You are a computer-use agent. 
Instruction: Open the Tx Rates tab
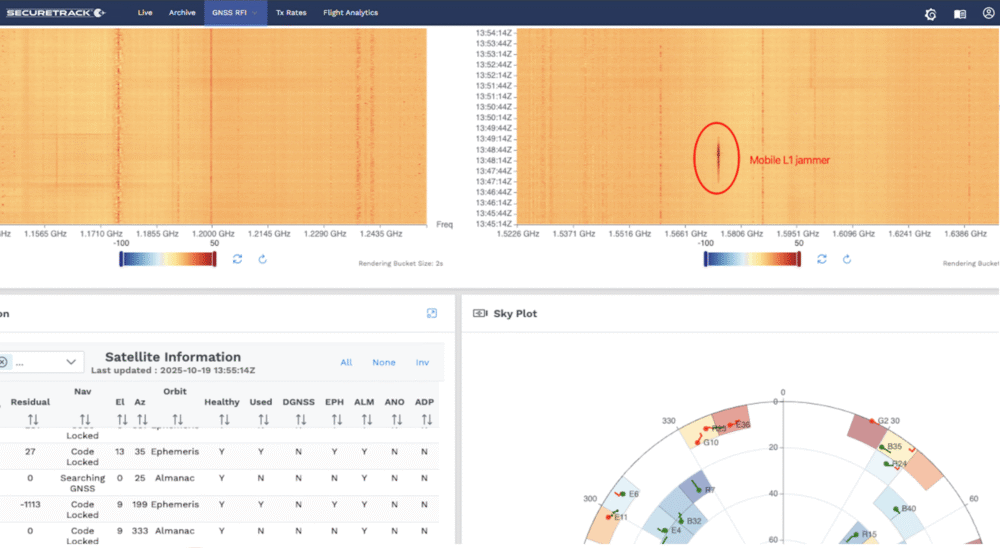tap(291, 13)
